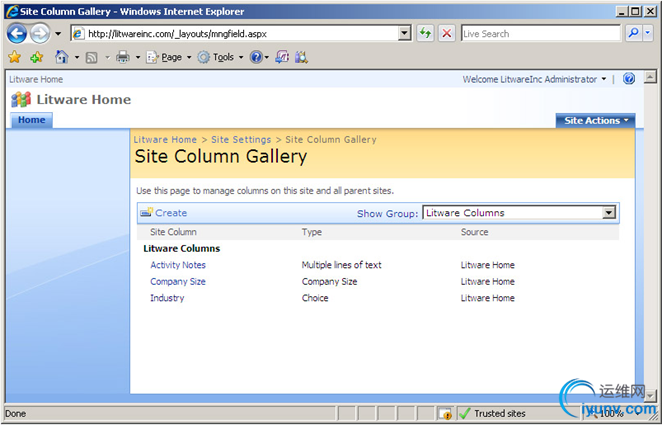Click the Print toolbar icon
The width and height of the screenshot is (662, 425).
tap(123, 57)
